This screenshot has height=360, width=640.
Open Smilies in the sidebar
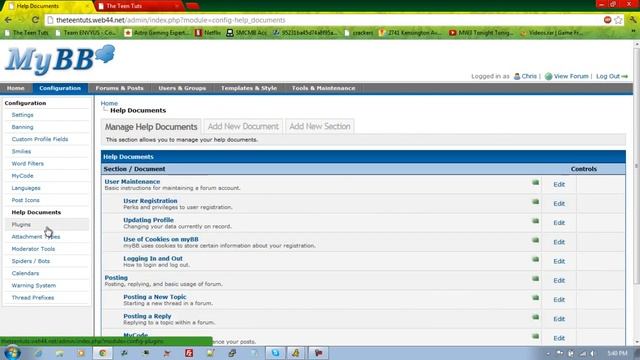pyautogui.click(x=21, y=151)
